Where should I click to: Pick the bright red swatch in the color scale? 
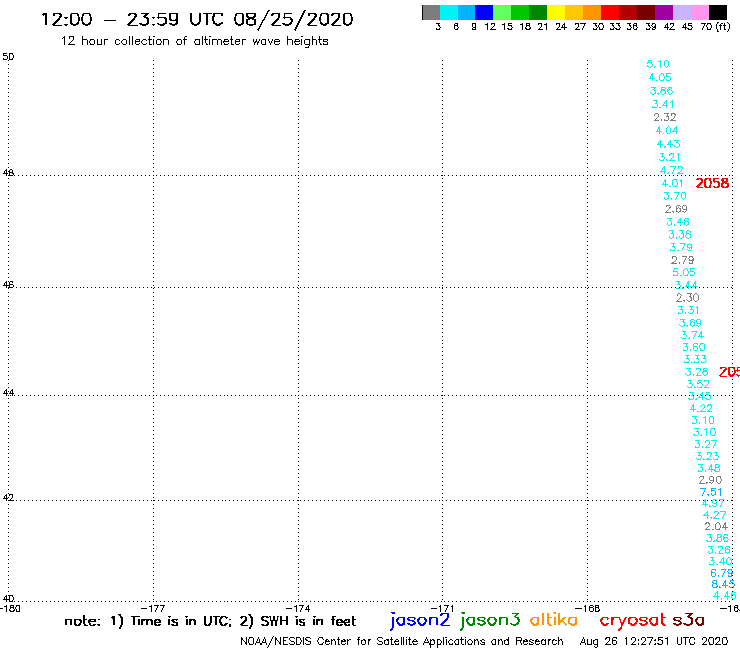pos(610,12)
